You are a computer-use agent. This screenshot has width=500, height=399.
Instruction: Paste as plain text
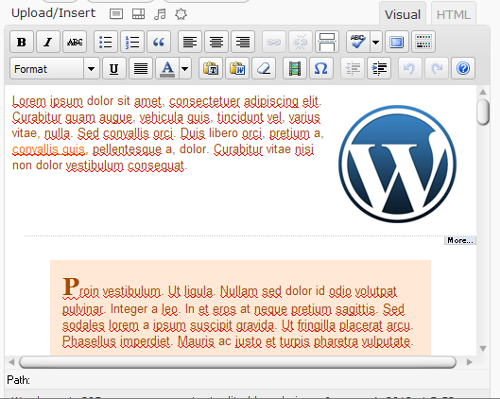(211, 69)
